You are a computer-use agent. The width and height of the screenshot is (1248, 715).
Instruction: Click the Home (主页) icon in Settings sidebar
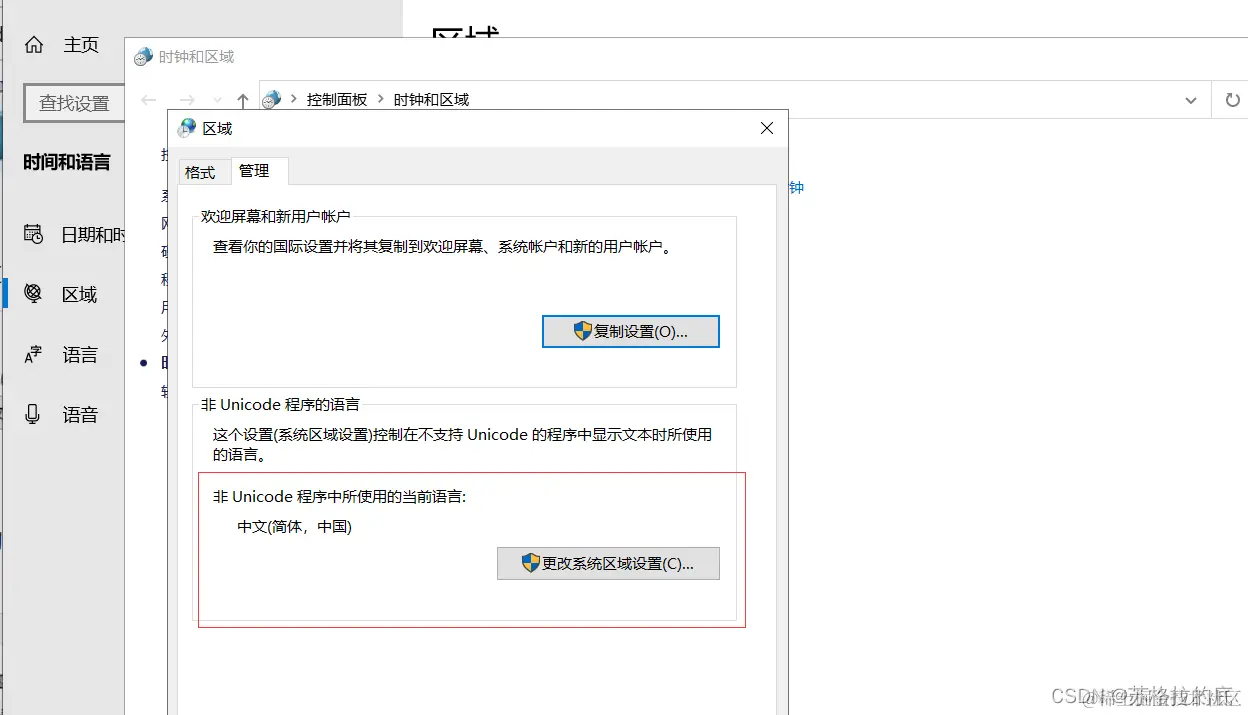34,44
